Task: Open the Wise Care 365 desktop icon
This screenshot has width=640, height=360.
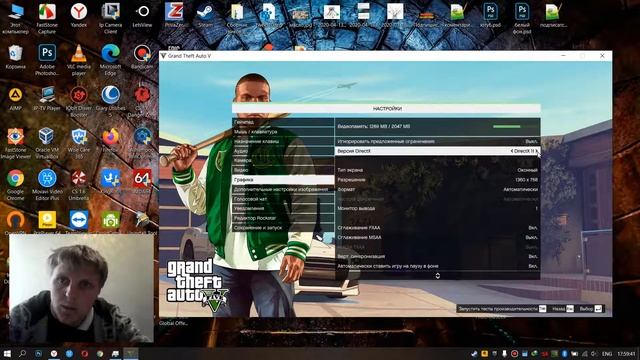Action: point(79,143)
